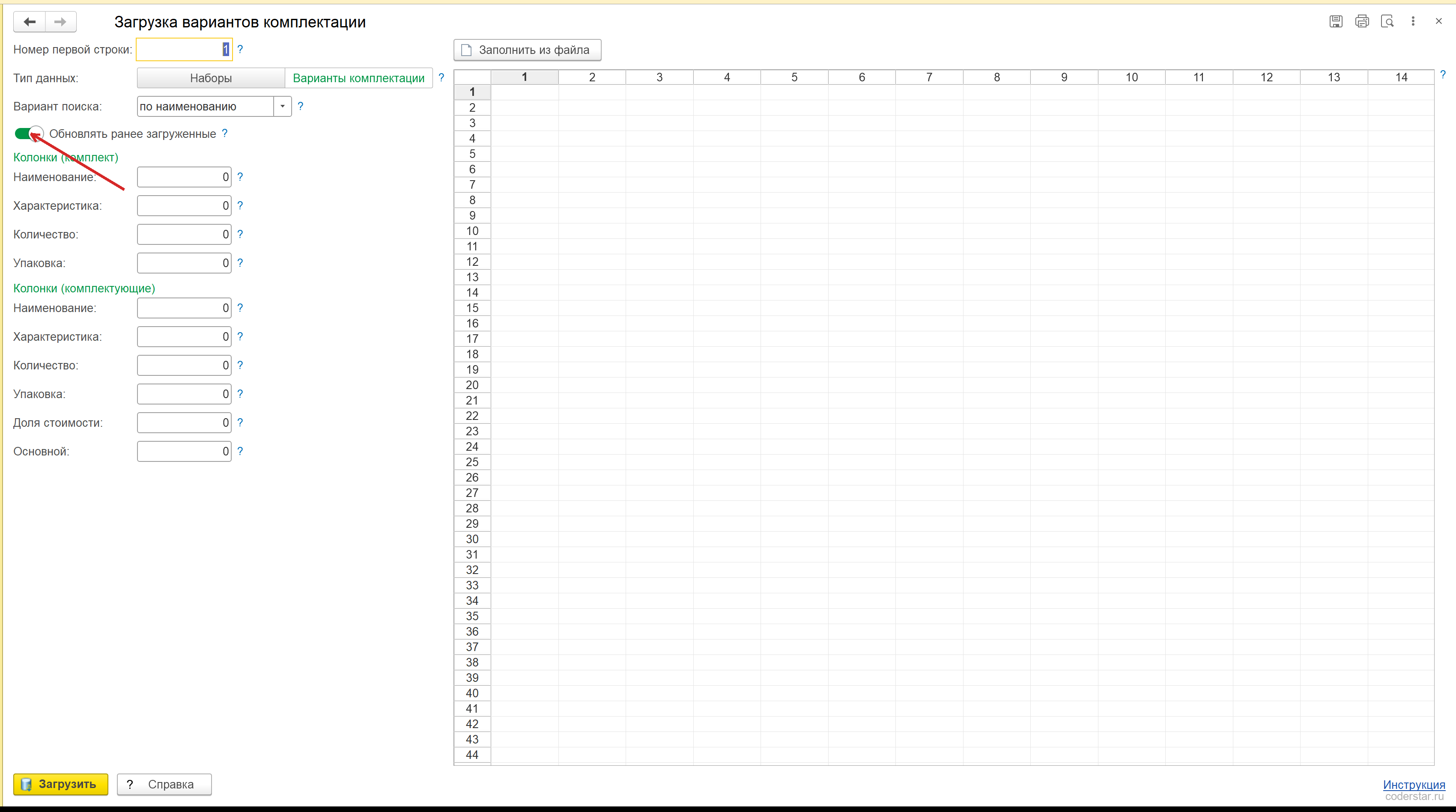
Task: Expand the Вариант поиска dropdown
Action: [x=283, y=106]
